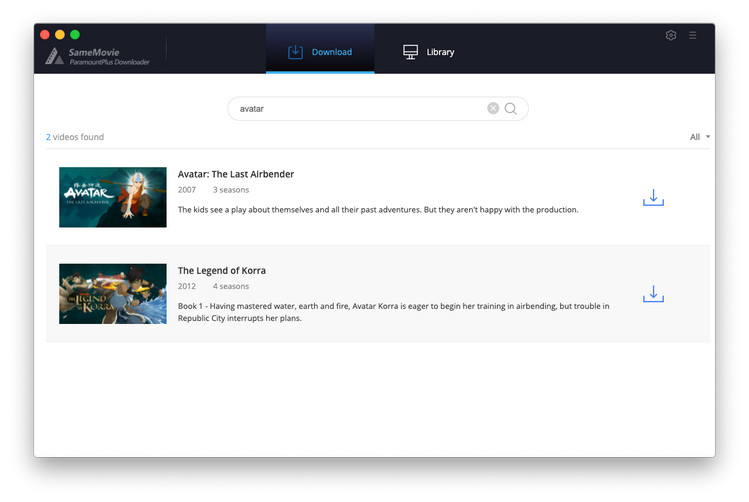Viewport: 749px width, 502px height.
Task: Clear the avatar search text
Action: pyautogui.click(x=493, y=108)
